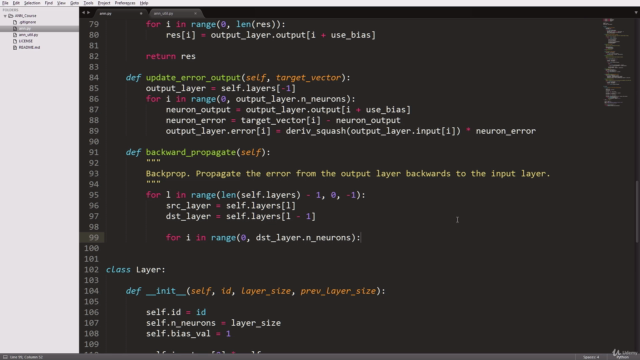The image size is (640, 360).
Task: Click 'self.bias_val' on line 108
Action: 178,333
